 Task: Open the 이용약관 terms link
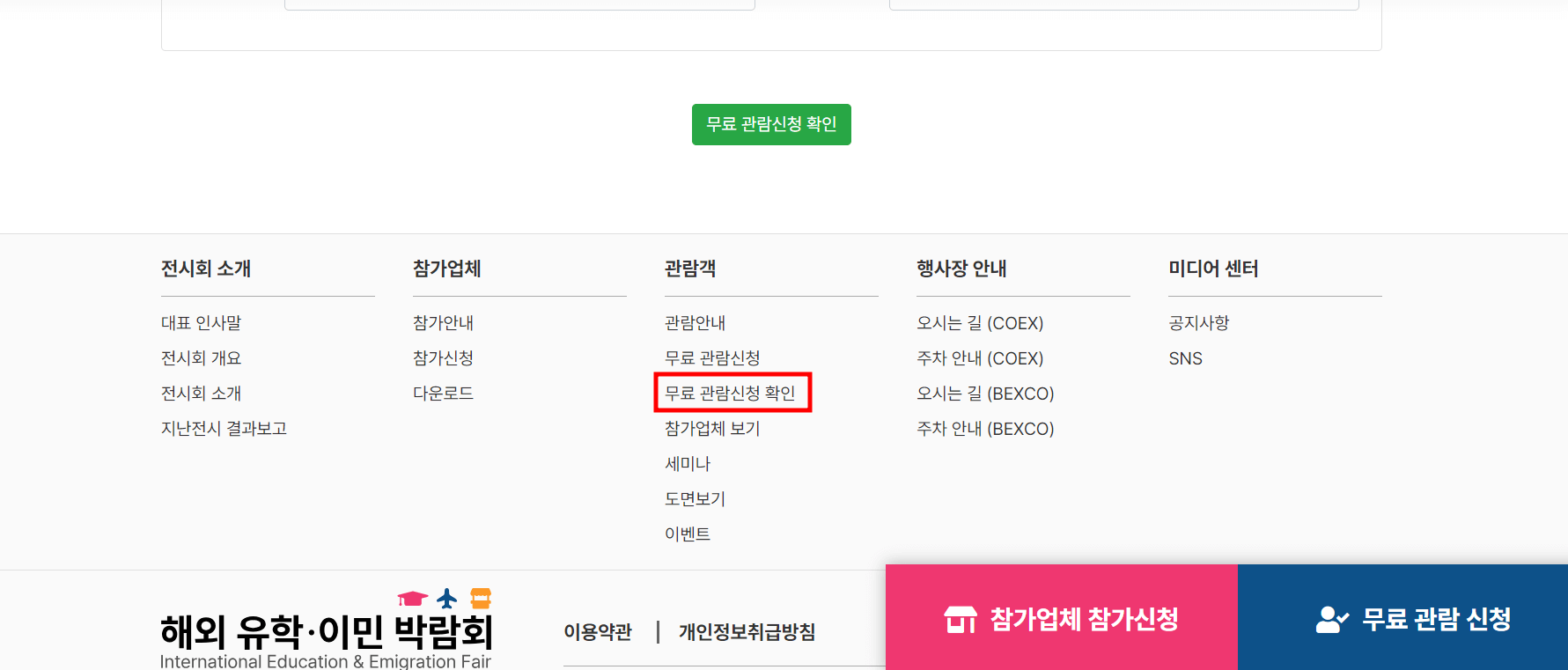tap(598, 632)
